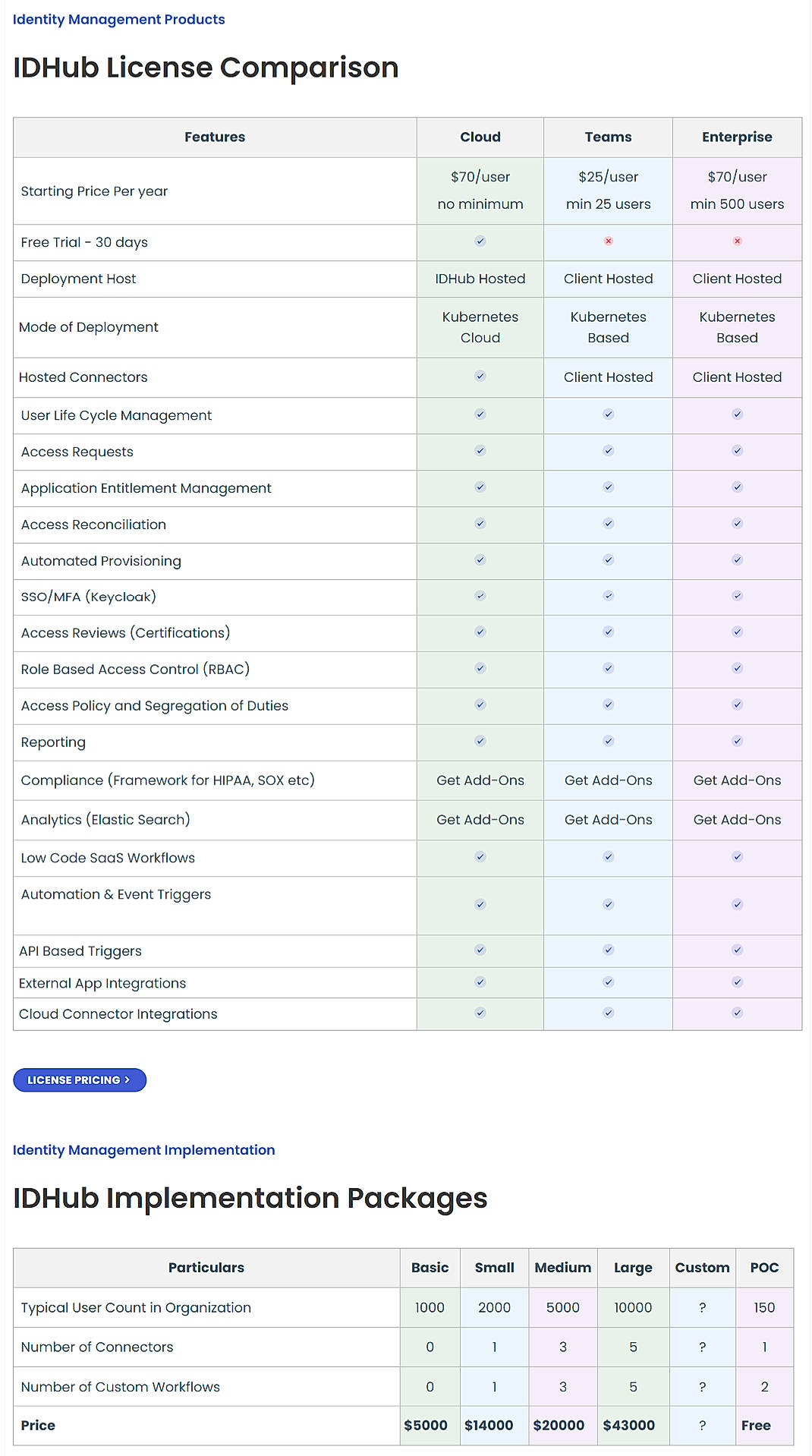Viewport: 812px width, 1456px height.
Task: Click the 10000 typical user count cell
Action: click(x=633, y=1308)
